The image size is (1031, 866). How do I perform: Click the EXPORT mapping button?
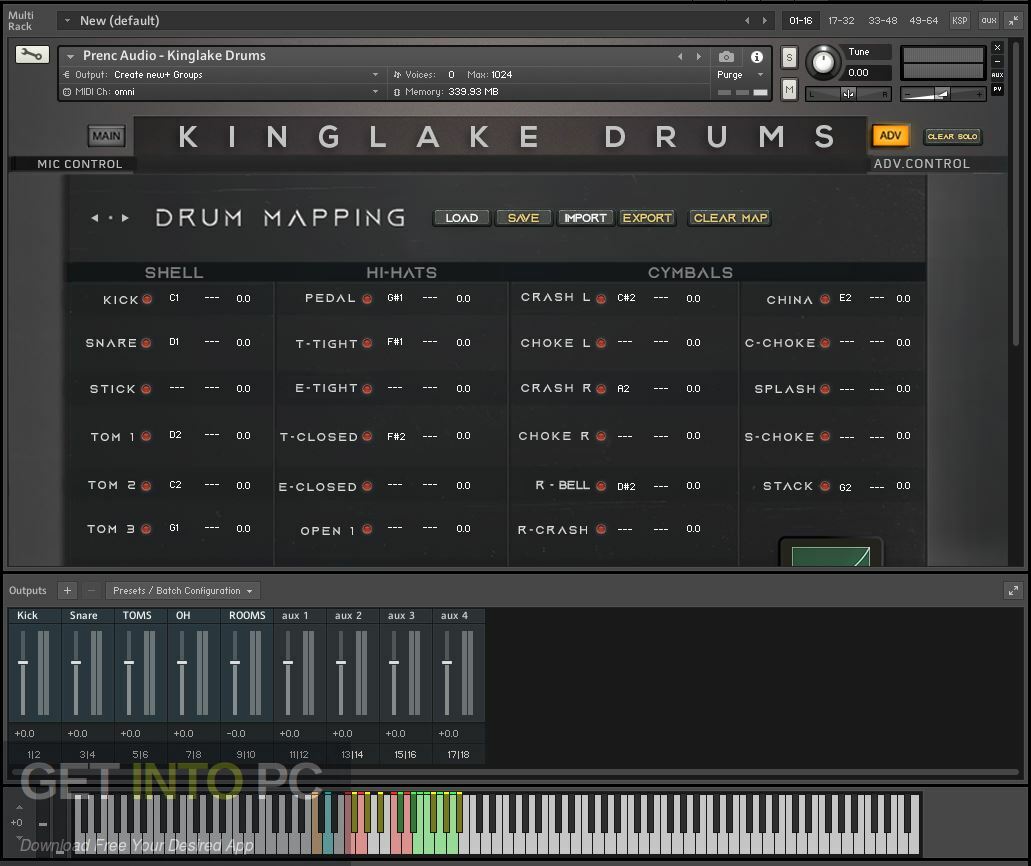click(647, 218)
